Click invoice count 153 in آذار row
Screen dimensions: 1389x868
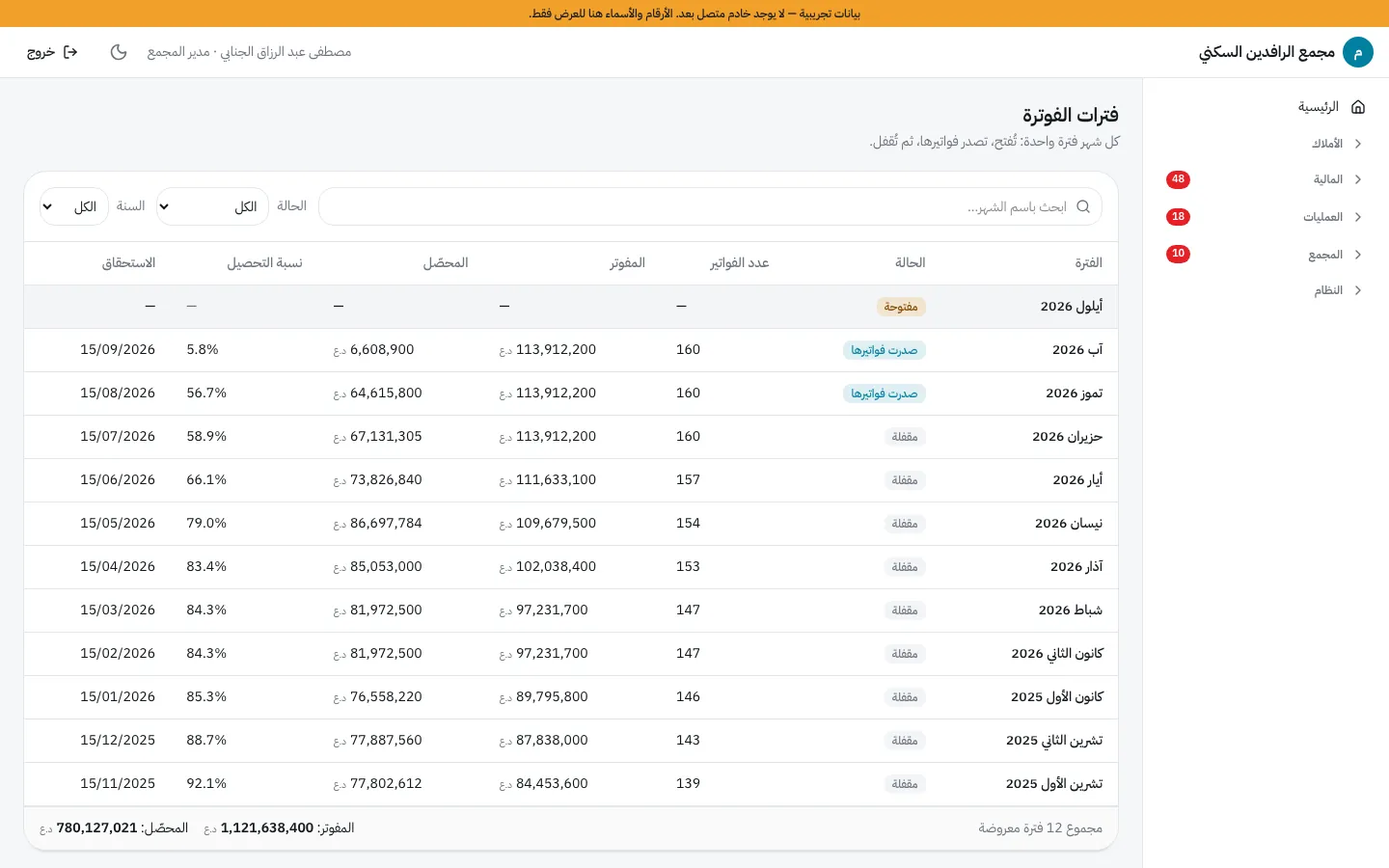point(688,567)
